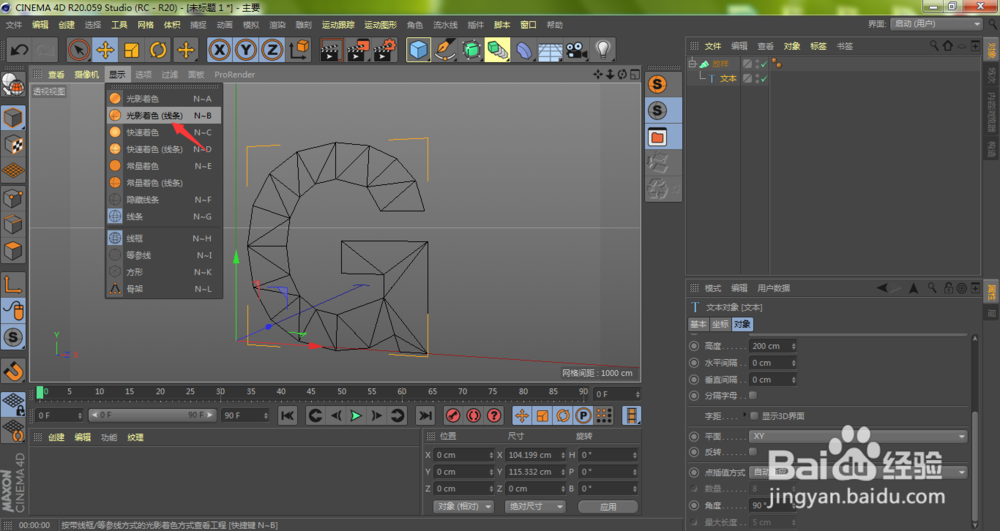Click the preview range slider bar

[x=152, y=415]
